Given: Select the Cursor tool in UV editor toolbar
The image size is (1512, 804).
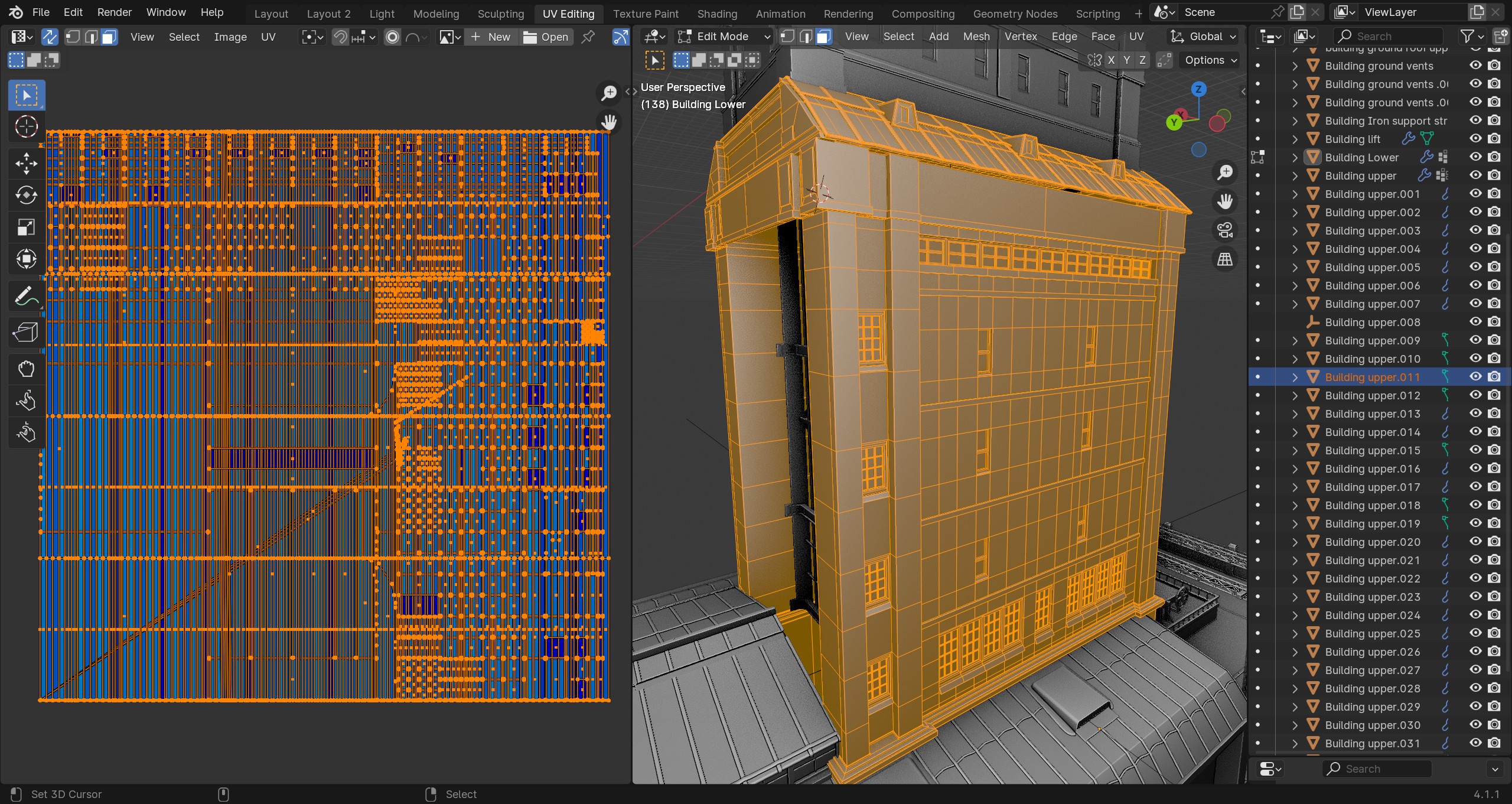Looking at the screenshot, I should pos(27,126).
